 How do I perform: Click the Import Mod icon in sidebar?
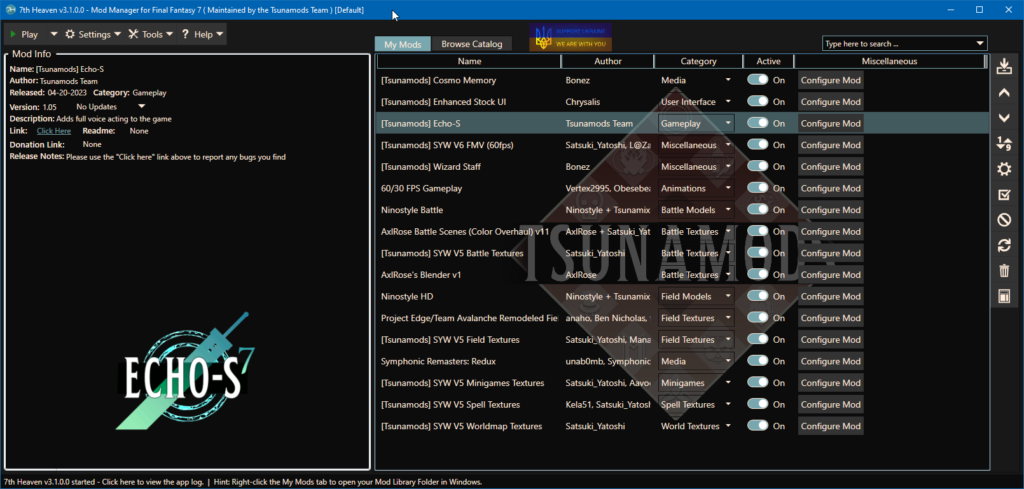1004,67
